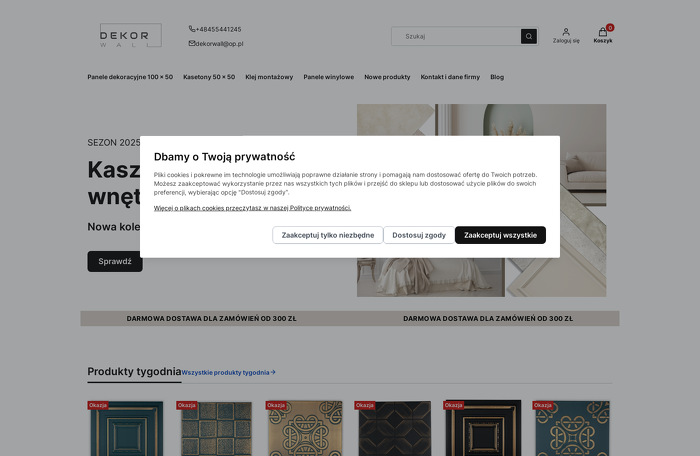Open the Blog menu link

(x=497, y=77)
